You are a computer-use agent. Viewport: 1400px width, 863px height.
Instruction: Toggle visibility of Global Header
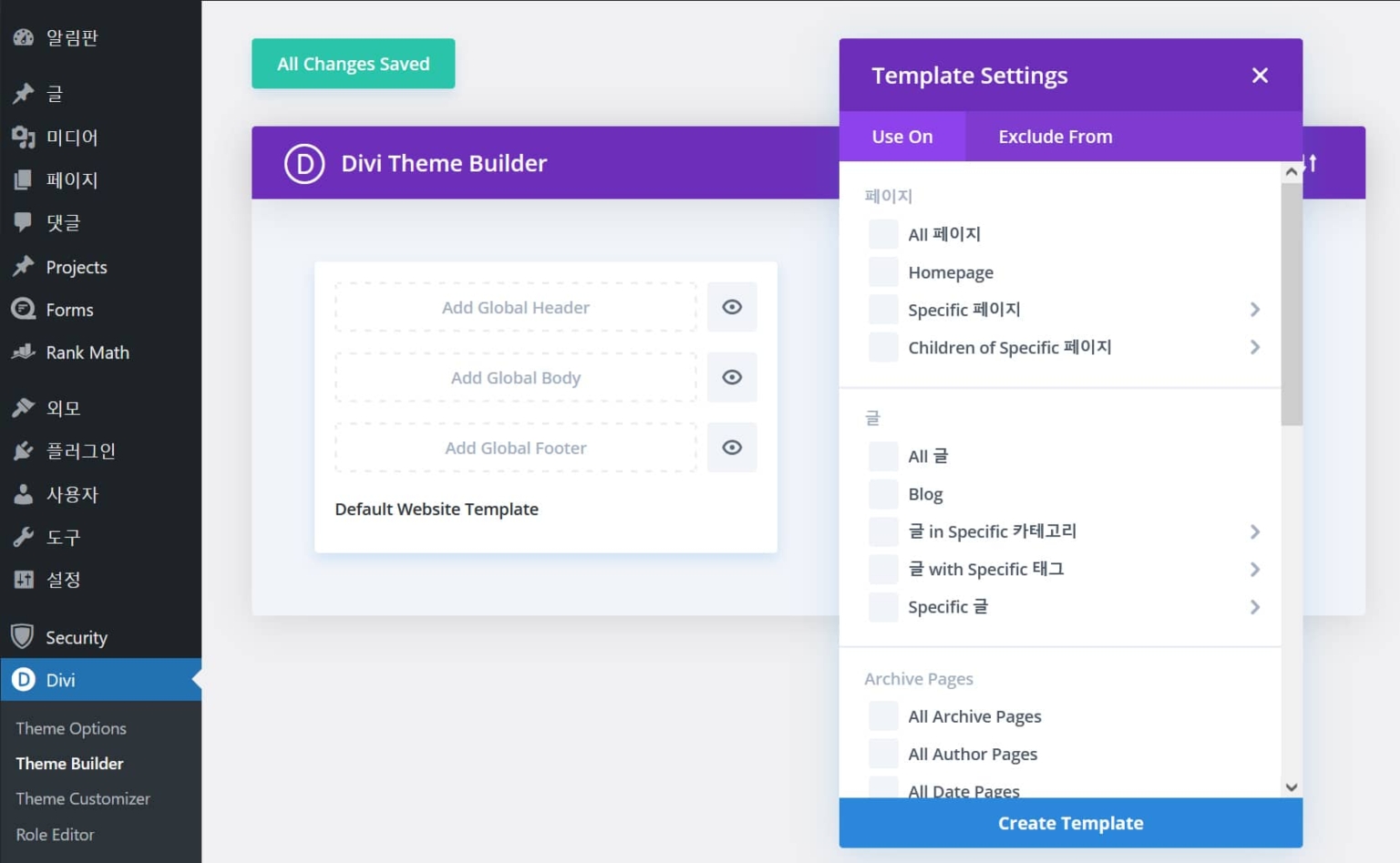pyautogui.click(x=732, y=307)
